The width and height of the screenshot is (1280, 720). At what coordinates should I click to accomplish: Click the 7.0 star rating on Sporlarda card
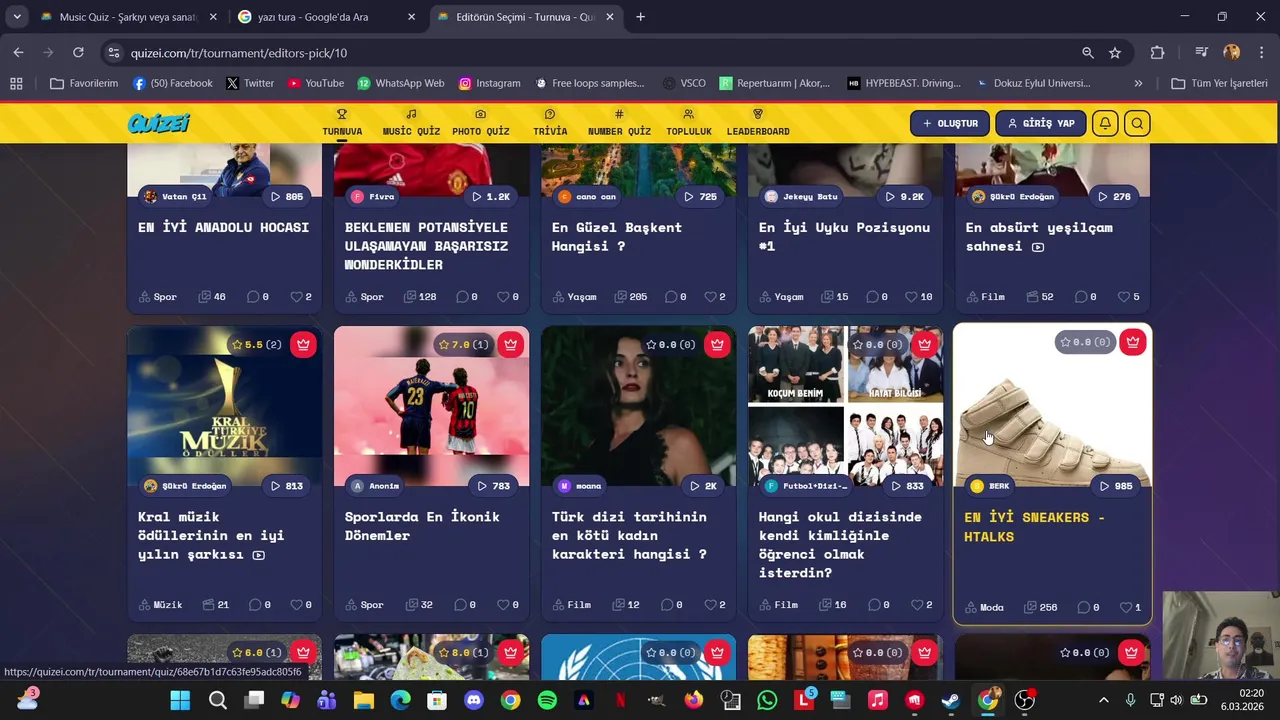click(x=463, y=344)
